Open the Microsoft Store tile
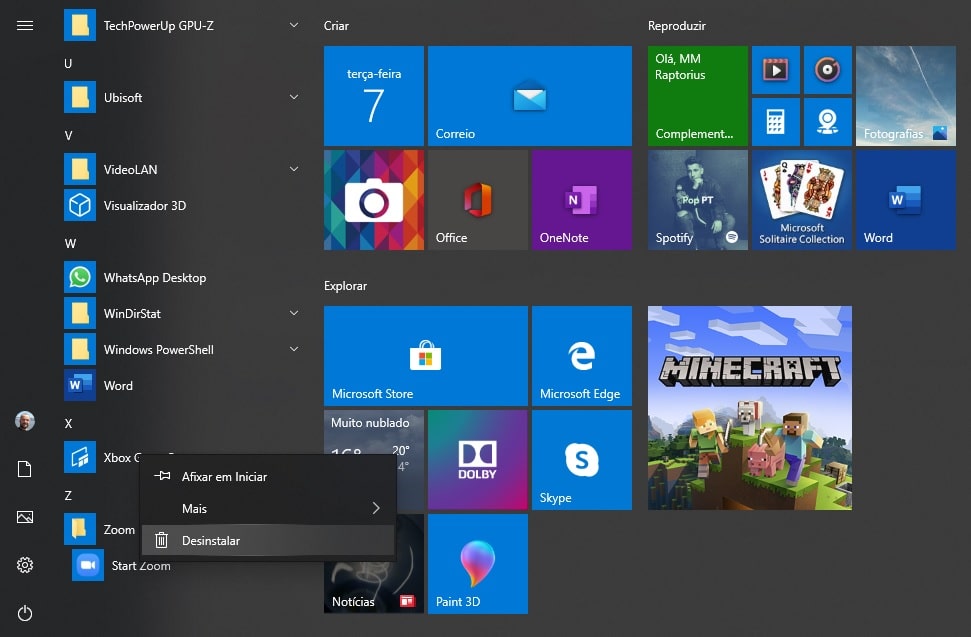 [426, 356]
